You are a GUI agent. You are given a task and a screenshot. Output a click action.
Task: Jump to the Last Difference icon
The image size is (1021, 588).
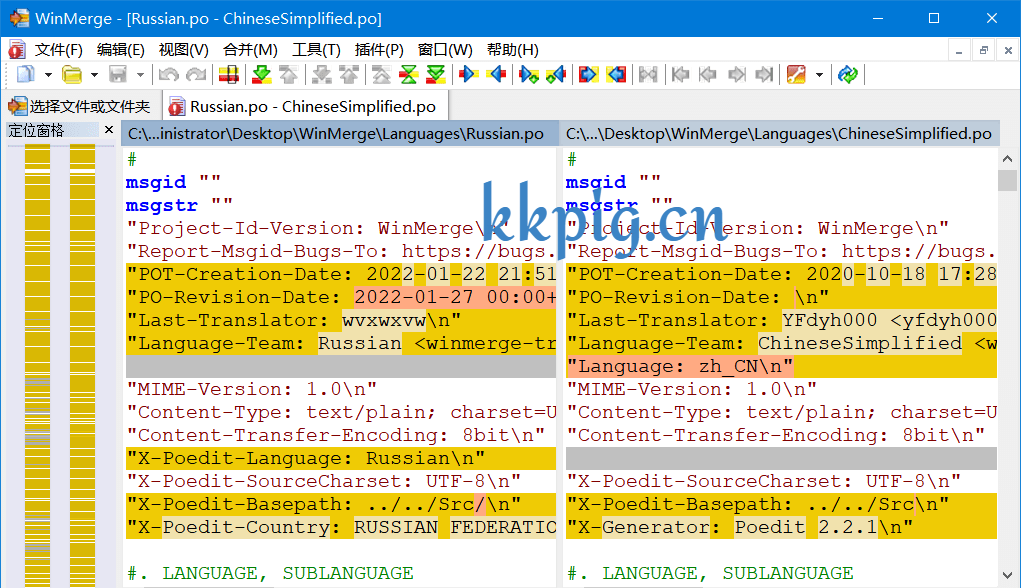[435, 75]
